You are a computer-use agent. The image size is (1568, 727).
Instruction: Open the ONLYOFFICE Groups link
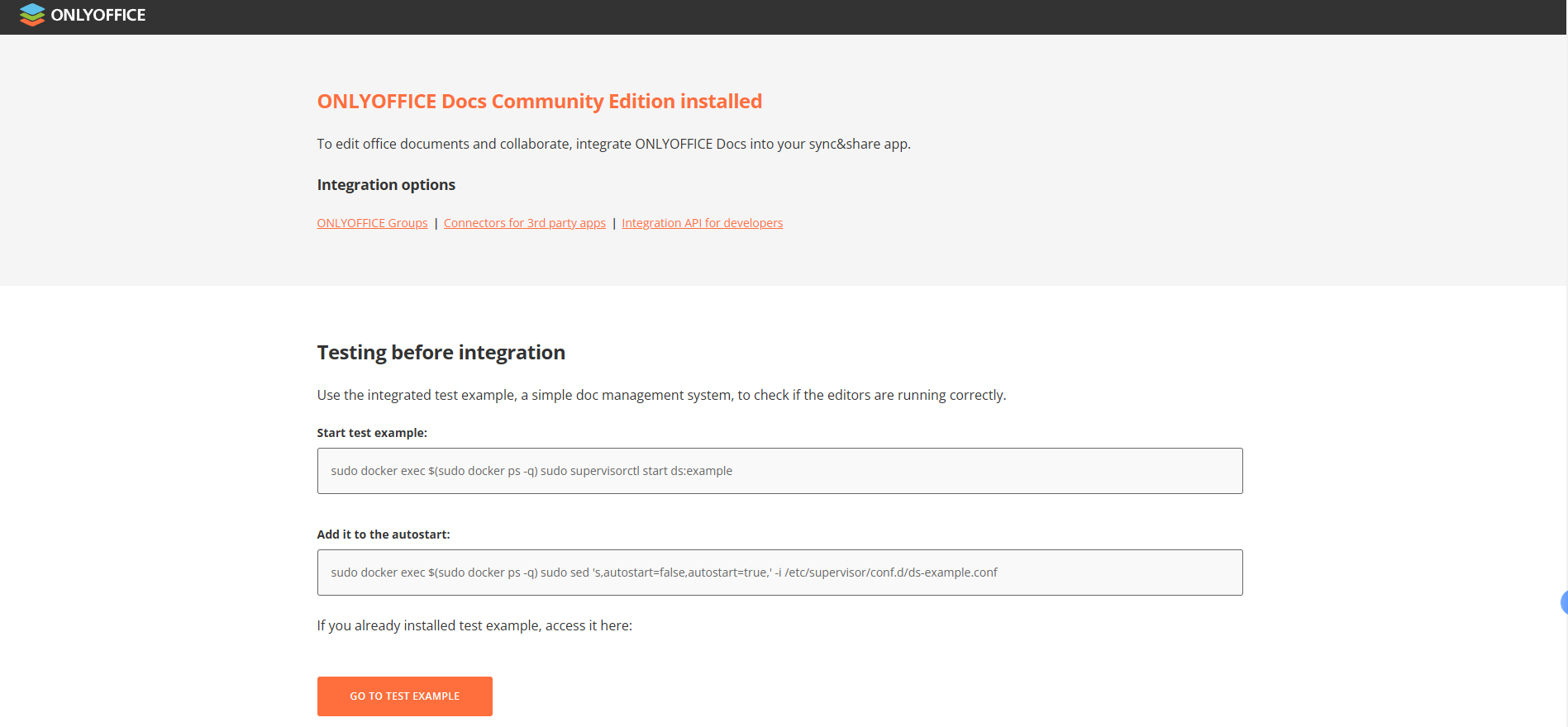click(x=372, y=223)
